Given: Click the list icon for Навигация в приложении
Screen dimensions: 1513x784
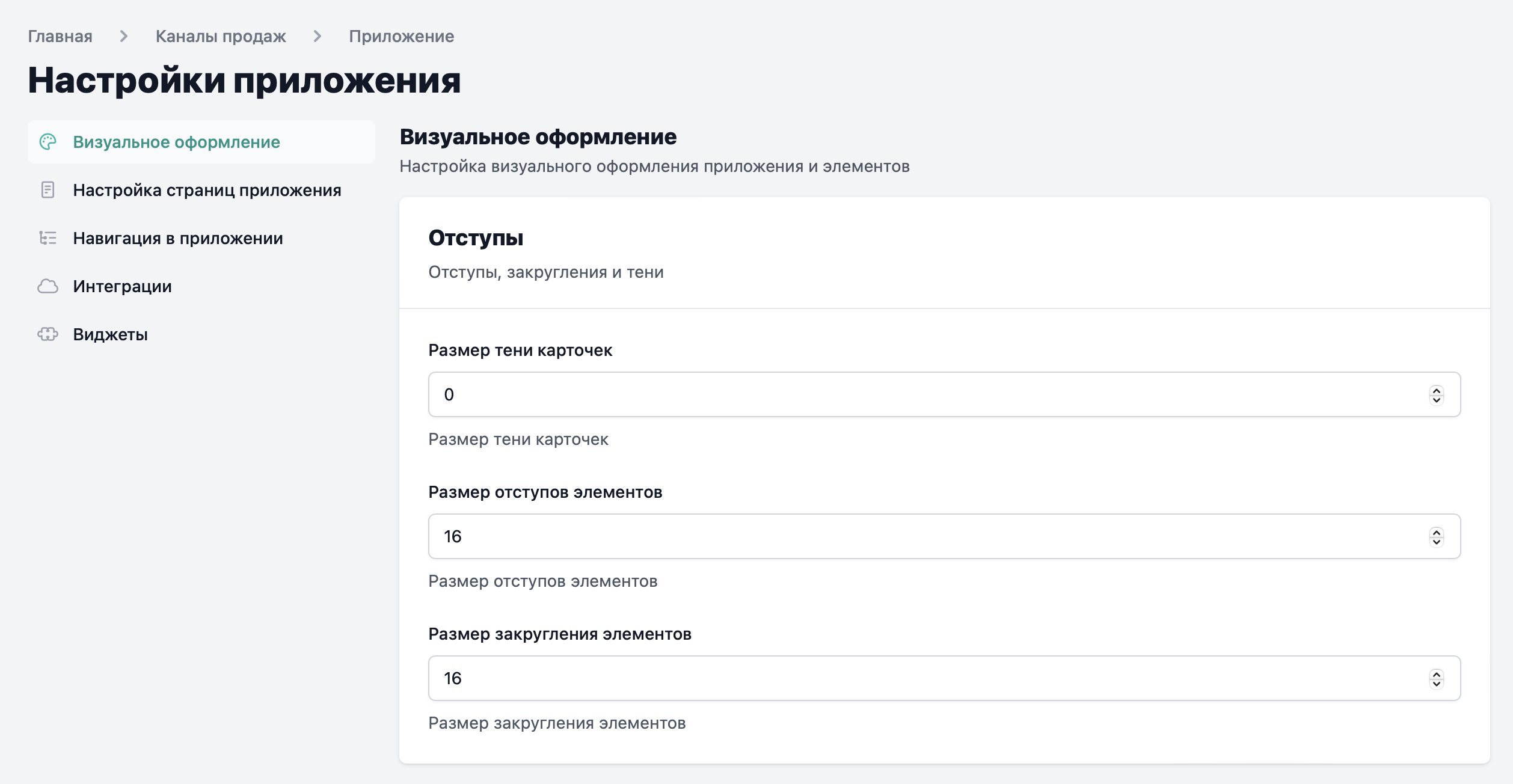Looking at the screenshot, I should tap(48, 238).
